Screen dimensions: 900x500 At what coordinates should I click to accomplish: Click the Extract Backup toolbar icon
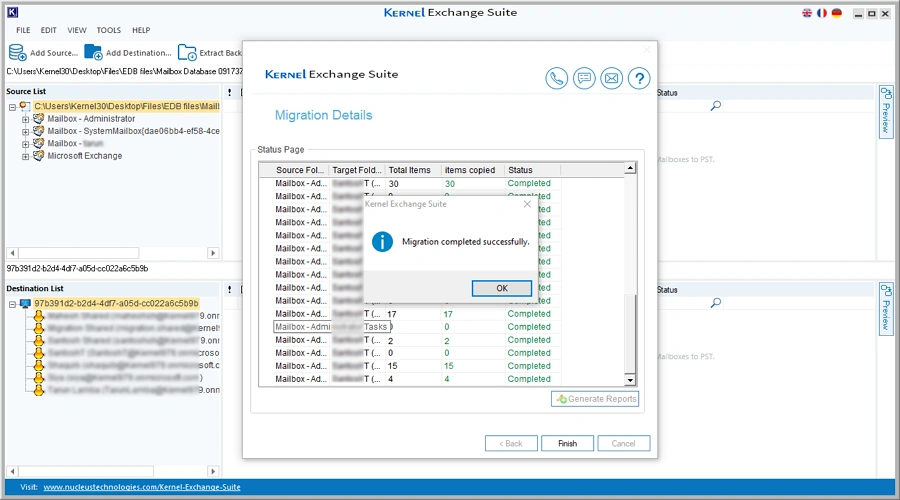pyautogui.click(x=187, y=52)
